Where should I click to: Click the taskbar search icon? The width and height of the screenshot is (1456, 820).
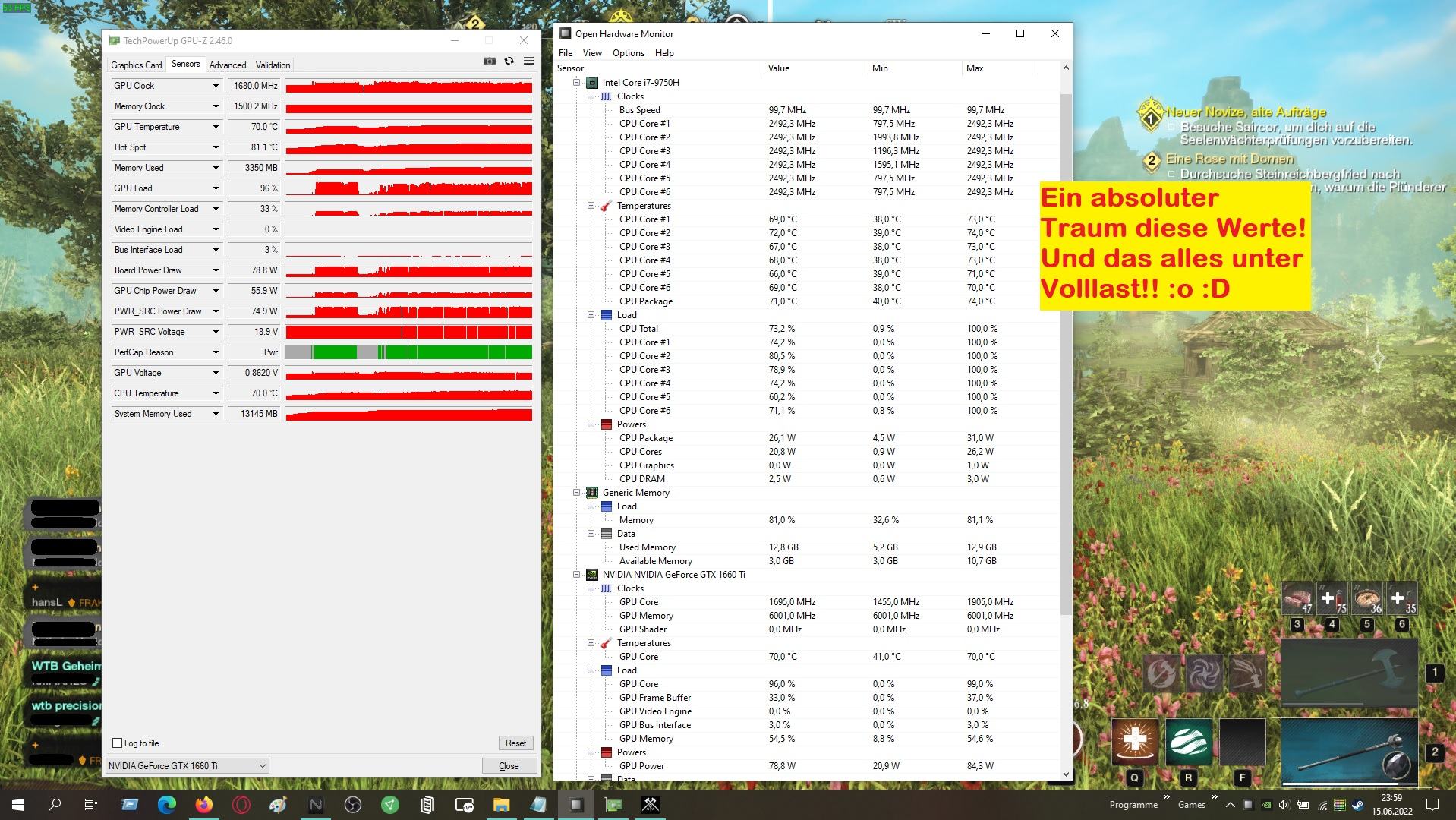pos(55,805)
